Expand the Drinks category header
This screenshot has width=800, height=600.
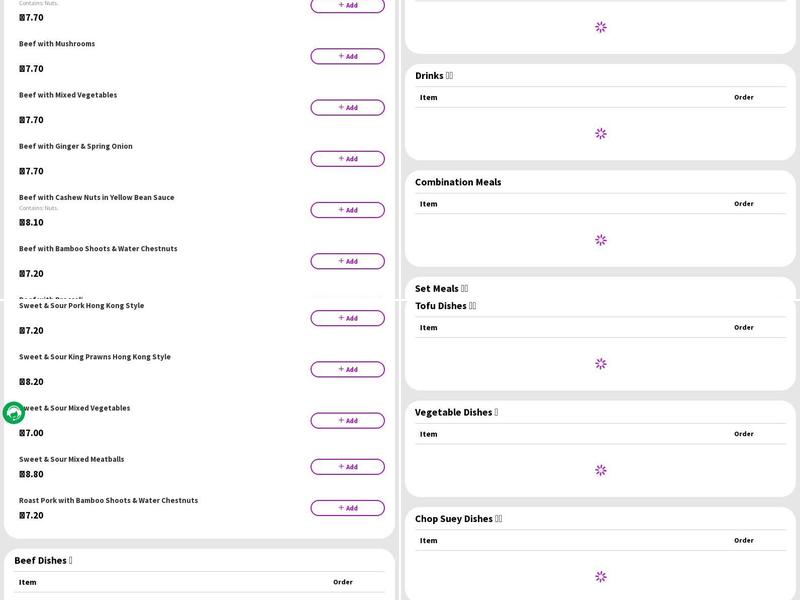pyautogui.click(x=434, y=76)
